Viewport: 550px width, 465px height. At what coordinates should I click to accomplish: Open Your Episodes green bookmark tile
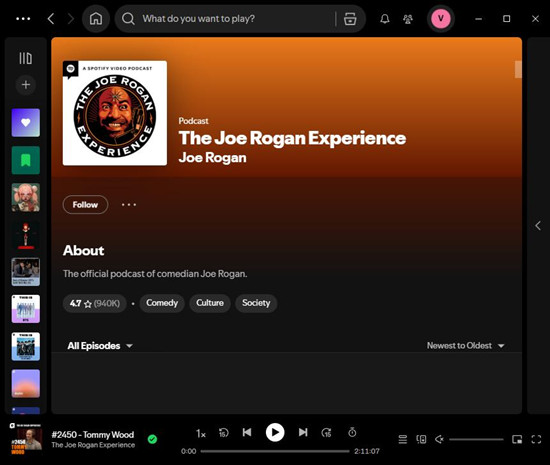[26, 160]
